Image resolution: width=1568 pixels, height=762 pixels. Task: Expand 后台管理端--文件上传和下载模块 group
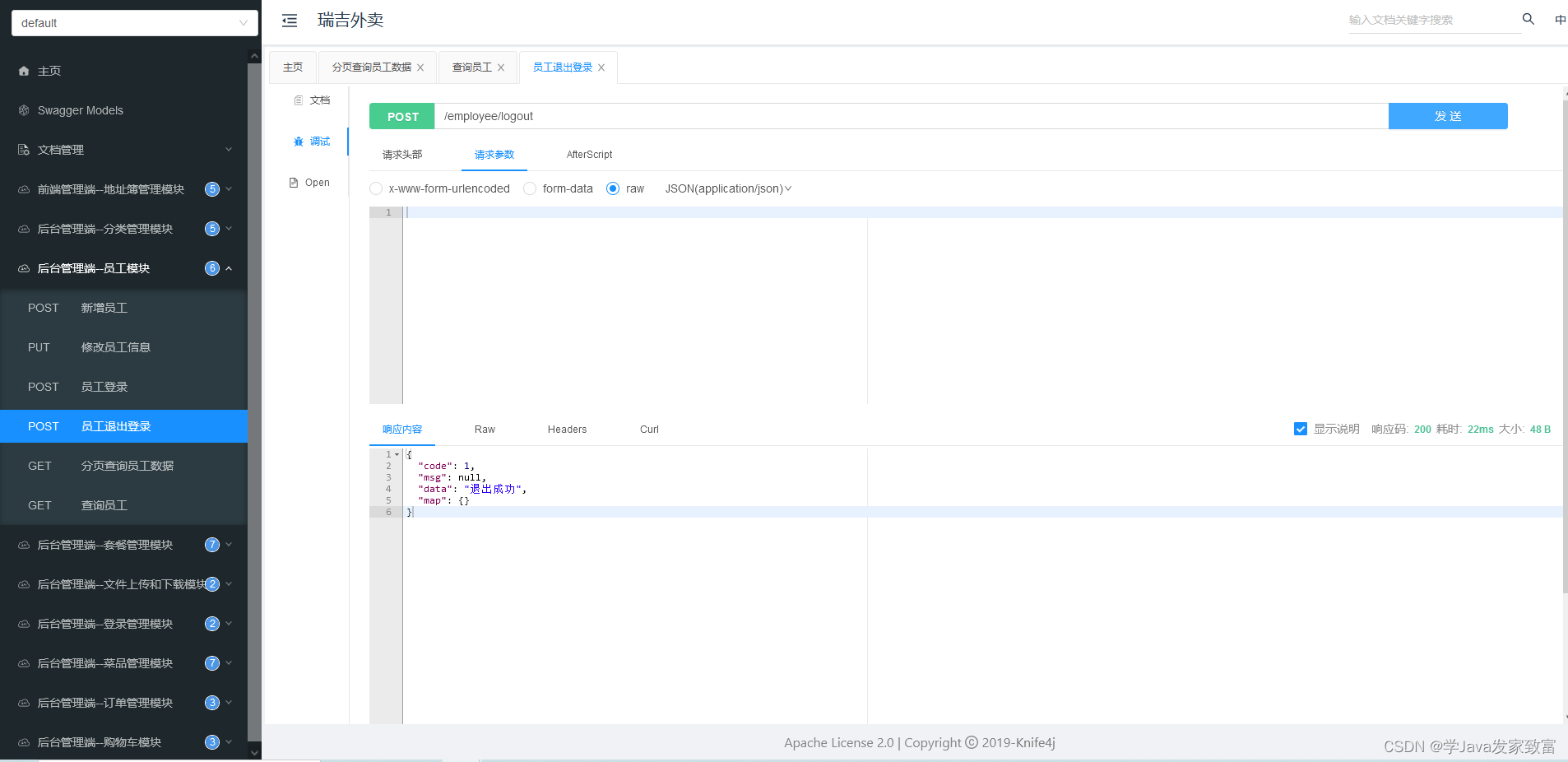229,584
